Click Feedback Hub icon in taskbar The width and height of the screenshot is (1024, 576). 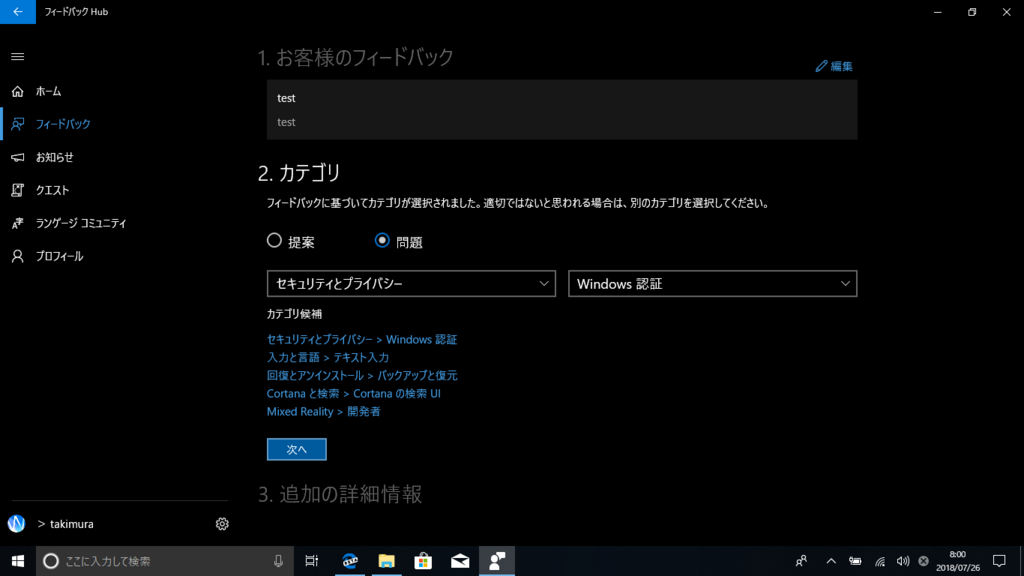[497, 561]
